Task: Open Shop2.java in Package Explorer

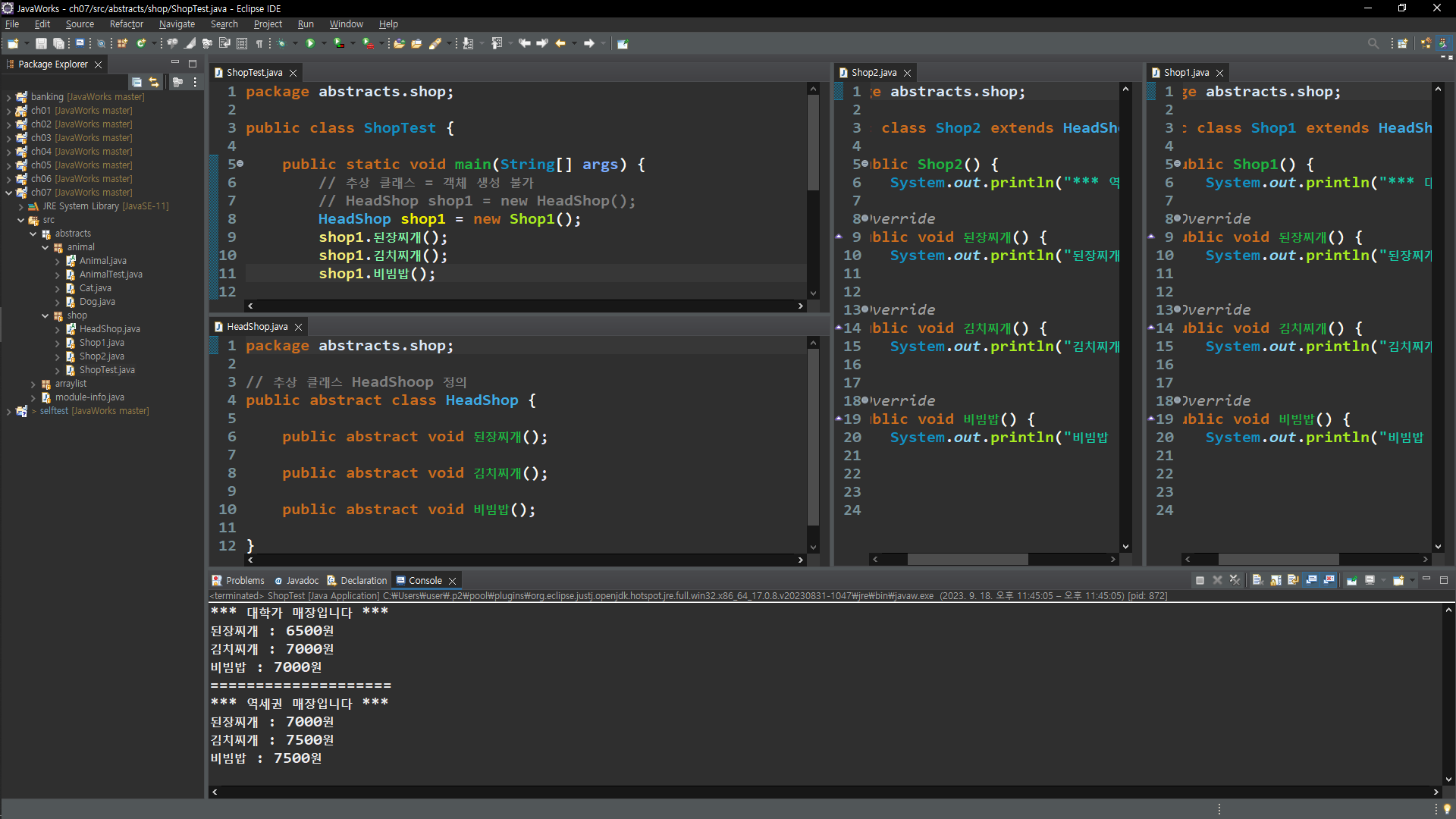Action: [x=102, y=356]
